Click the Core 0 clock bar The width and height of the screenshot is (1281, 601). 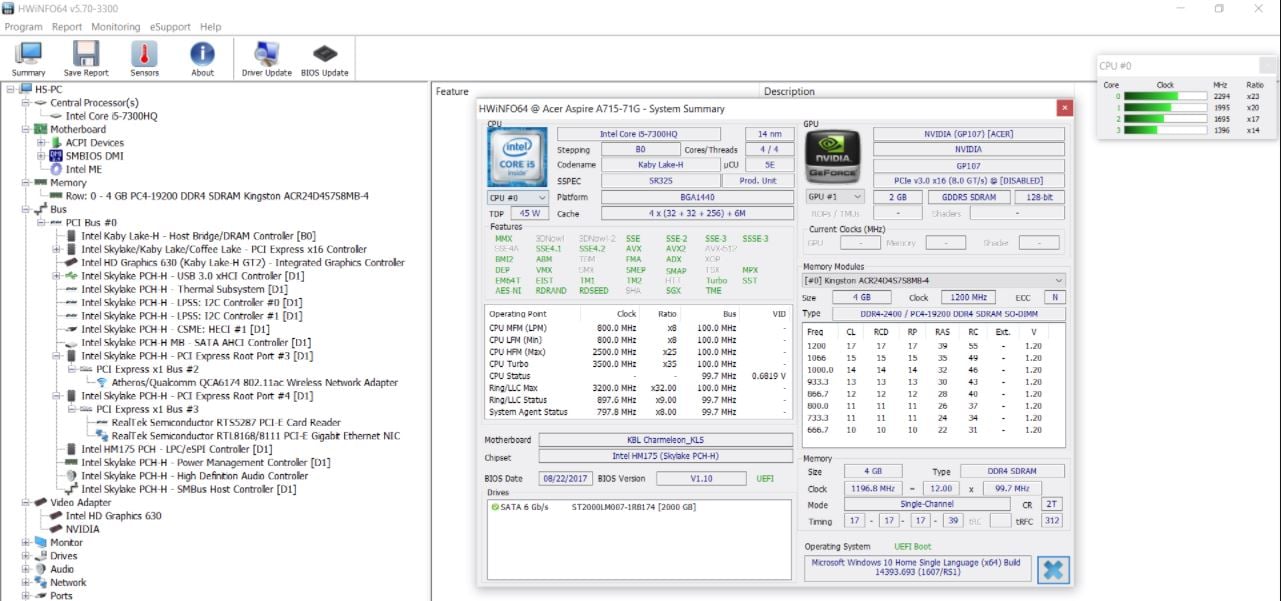1165,96
